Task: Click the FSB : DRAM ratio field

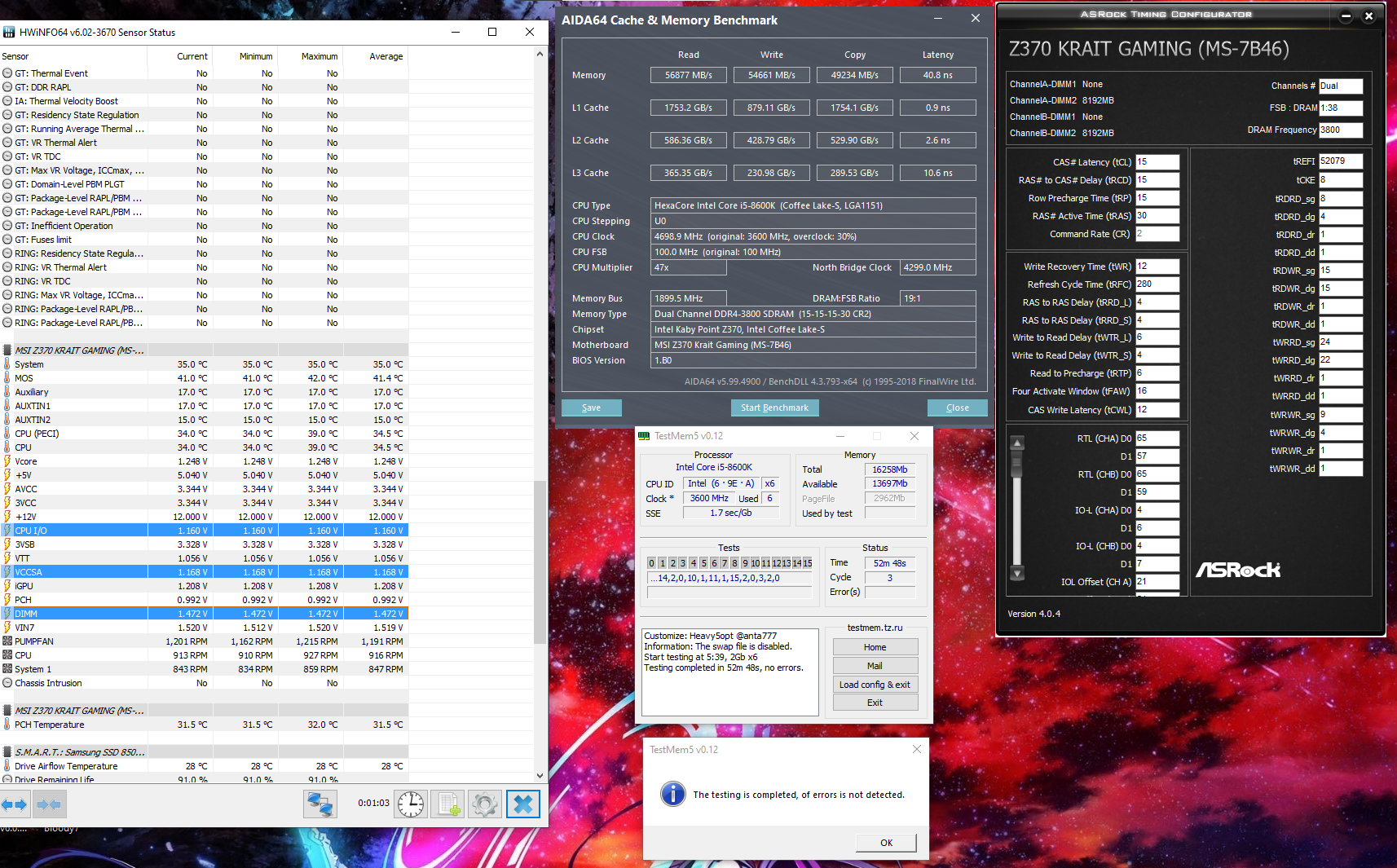Action: click(1341, 108)
